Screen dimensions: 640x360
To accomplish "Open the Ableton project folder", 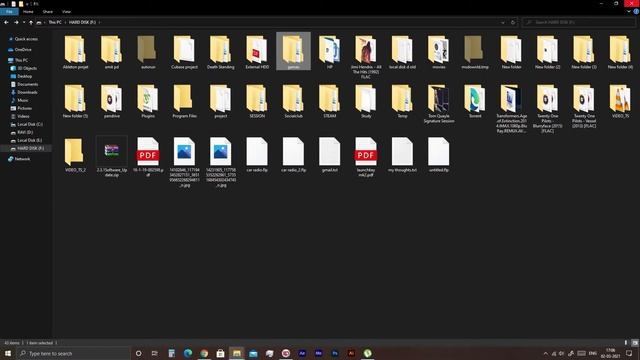I will [76, 52].
